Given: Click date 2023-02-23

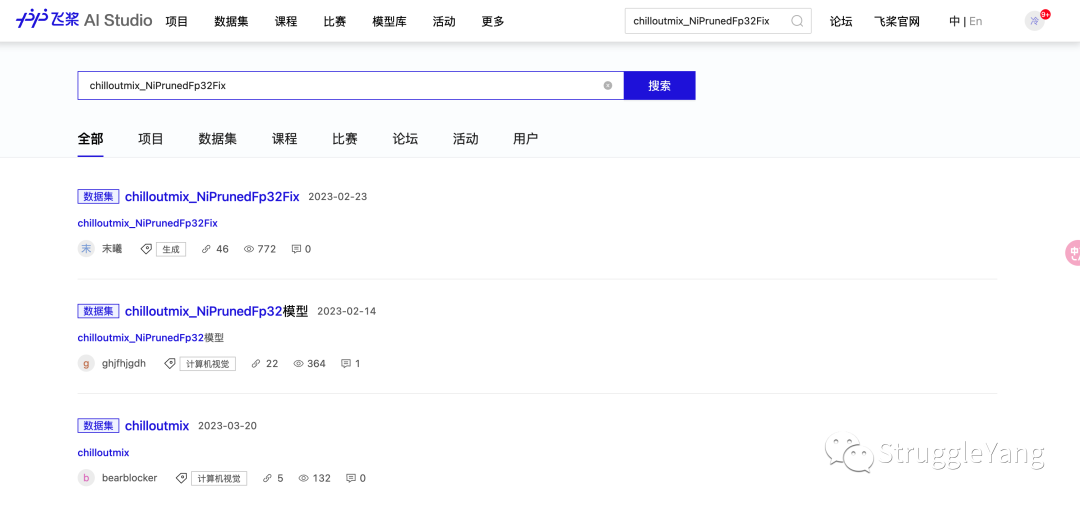Looking at the screenshot, I should pyautogui.click(x=338, y=196).
